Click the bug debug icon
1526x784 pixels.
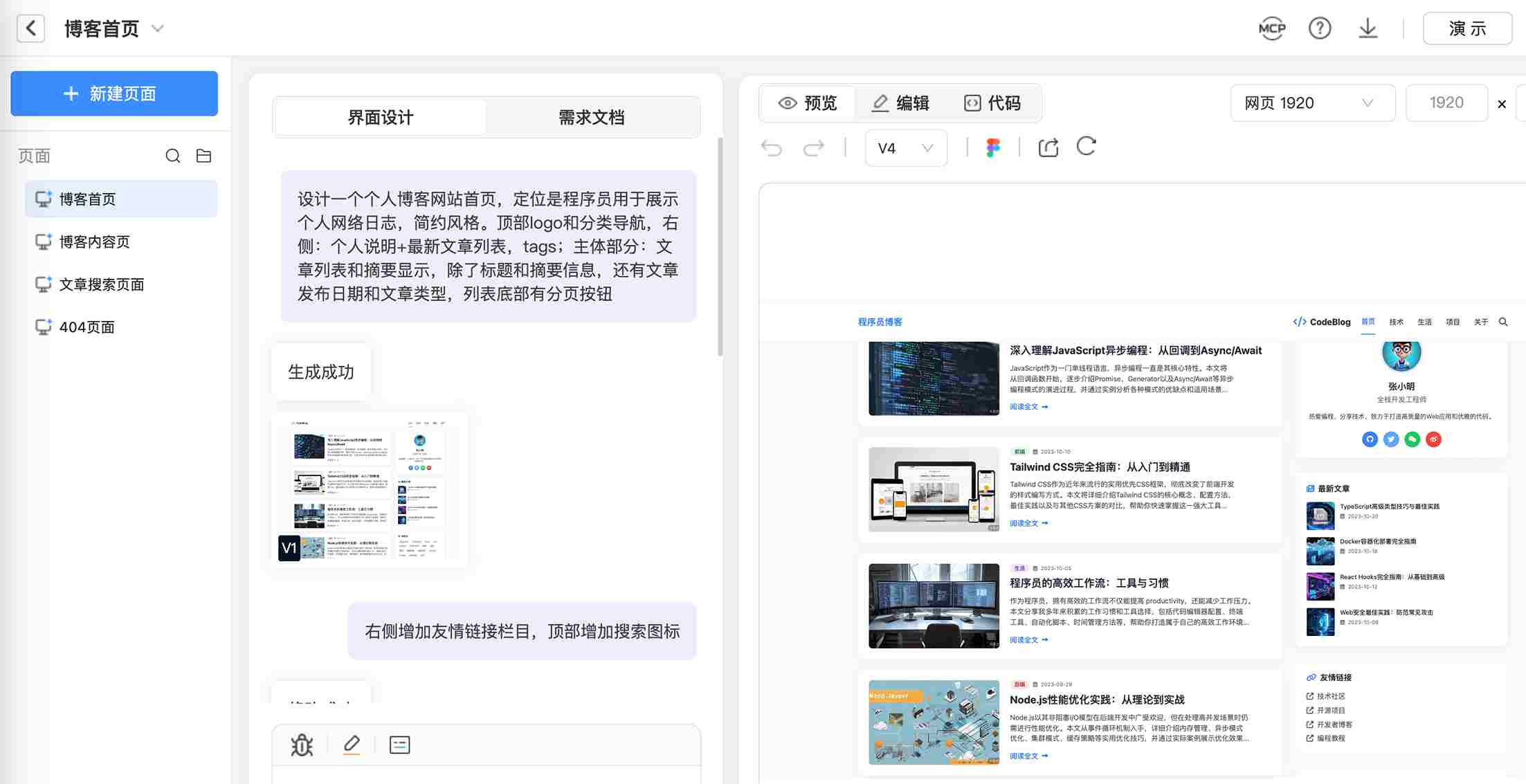tap(302, 745)
